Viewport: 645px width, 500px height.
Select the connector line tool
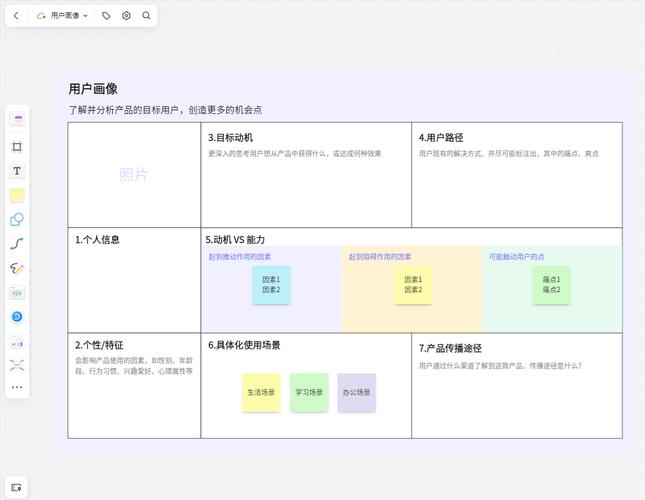(17, 244)
